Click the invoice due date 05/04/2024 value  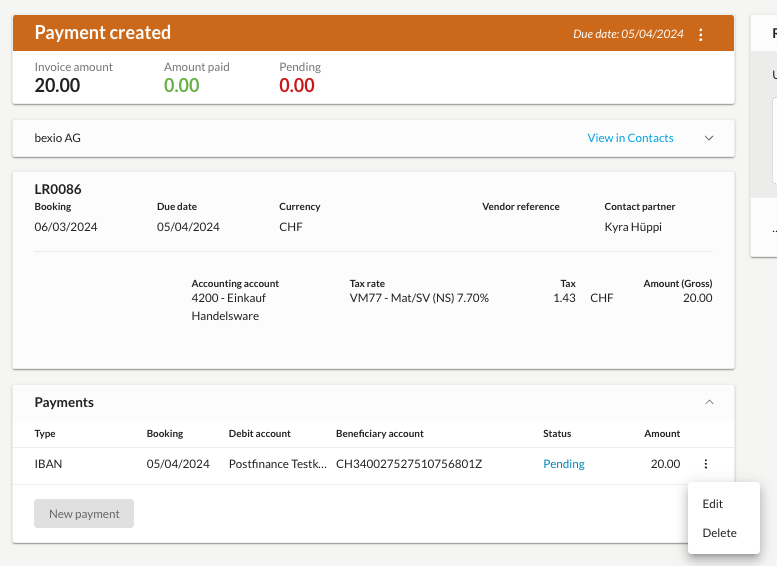point(188,227)
